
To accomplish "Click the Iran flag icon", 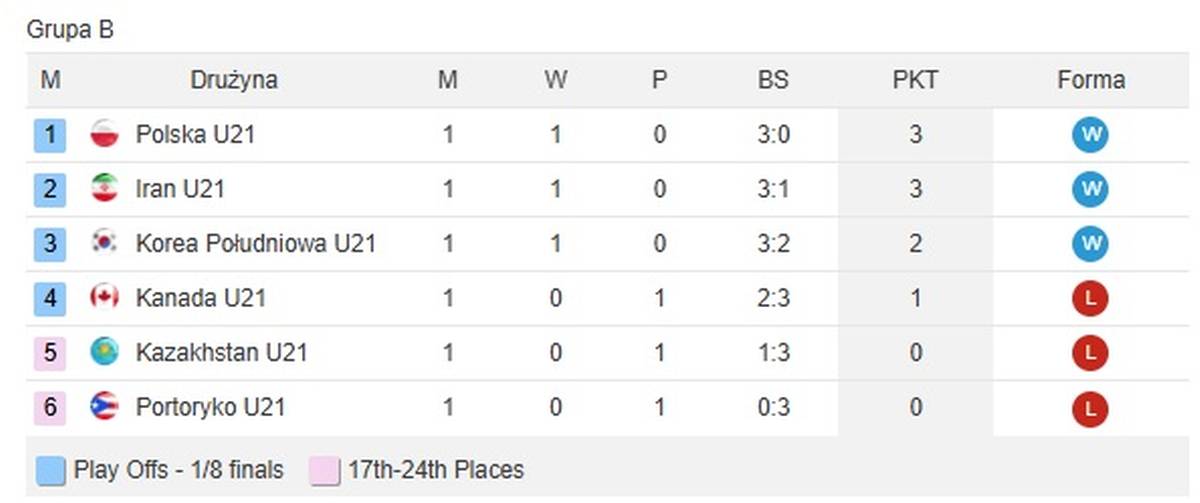I will coord(104,189).
